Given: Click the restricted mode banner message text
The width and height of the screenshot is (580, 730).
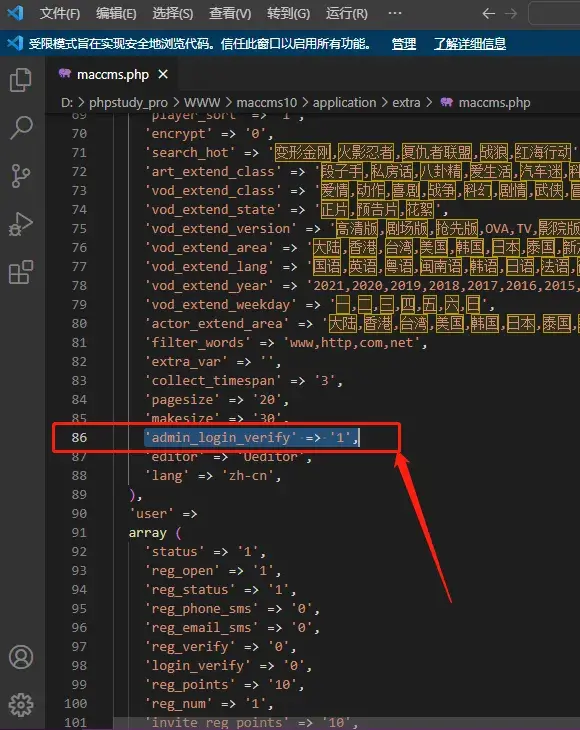Looking at the screenshot, I should 200,44.
